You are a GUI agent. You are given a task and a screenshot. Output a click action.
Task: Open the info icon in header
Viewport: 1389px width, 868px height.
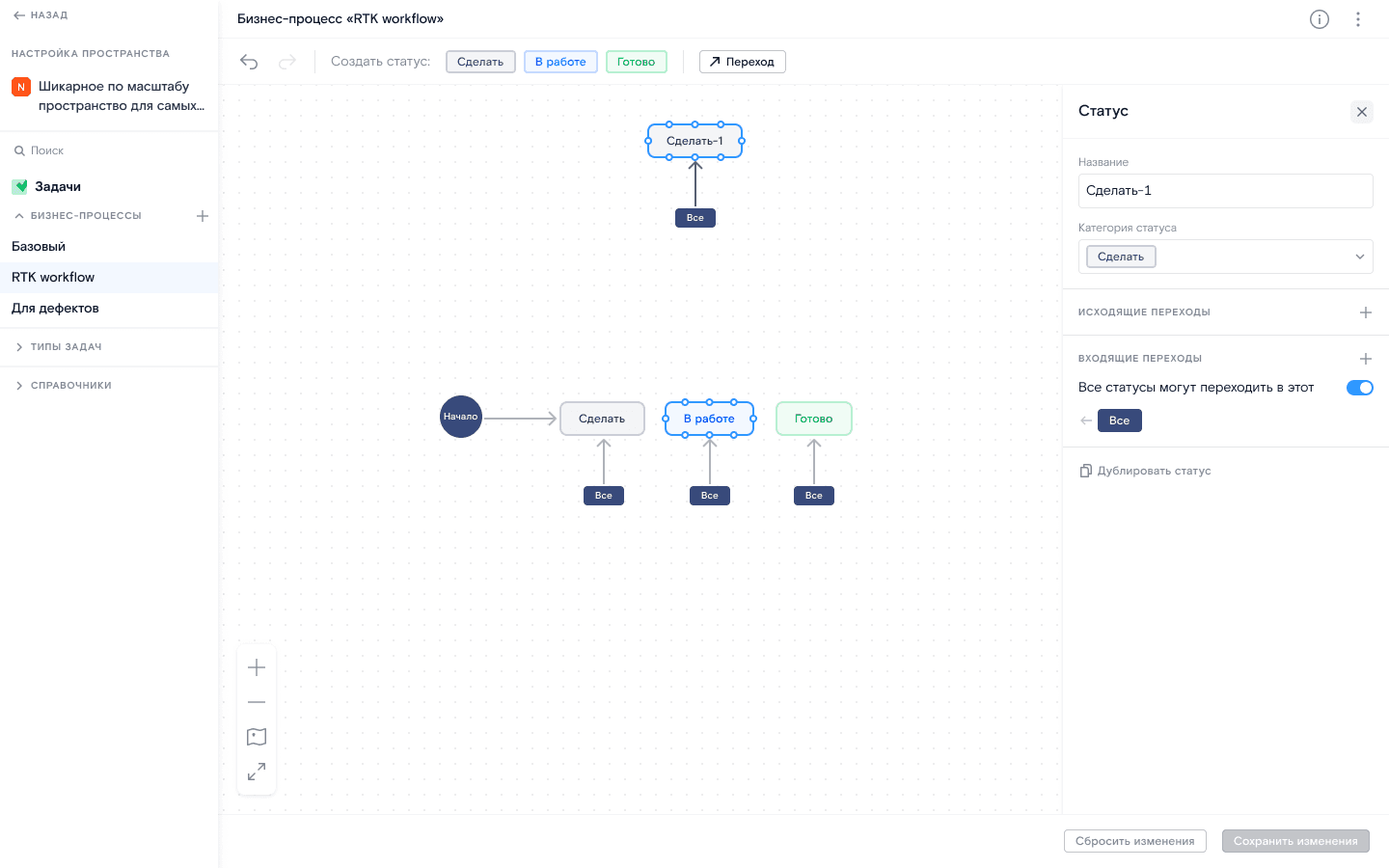pos(1320,19)
